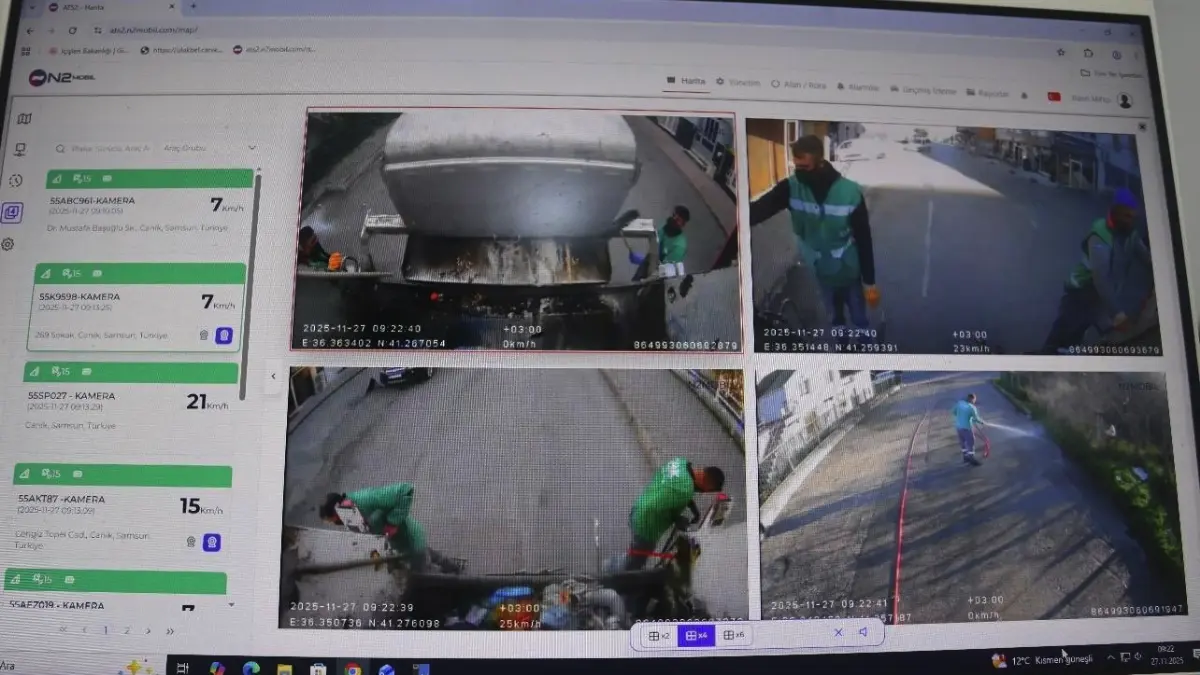
Task: Click blue camera button on 55AKT87-KAMERA card
Action: 212,542
